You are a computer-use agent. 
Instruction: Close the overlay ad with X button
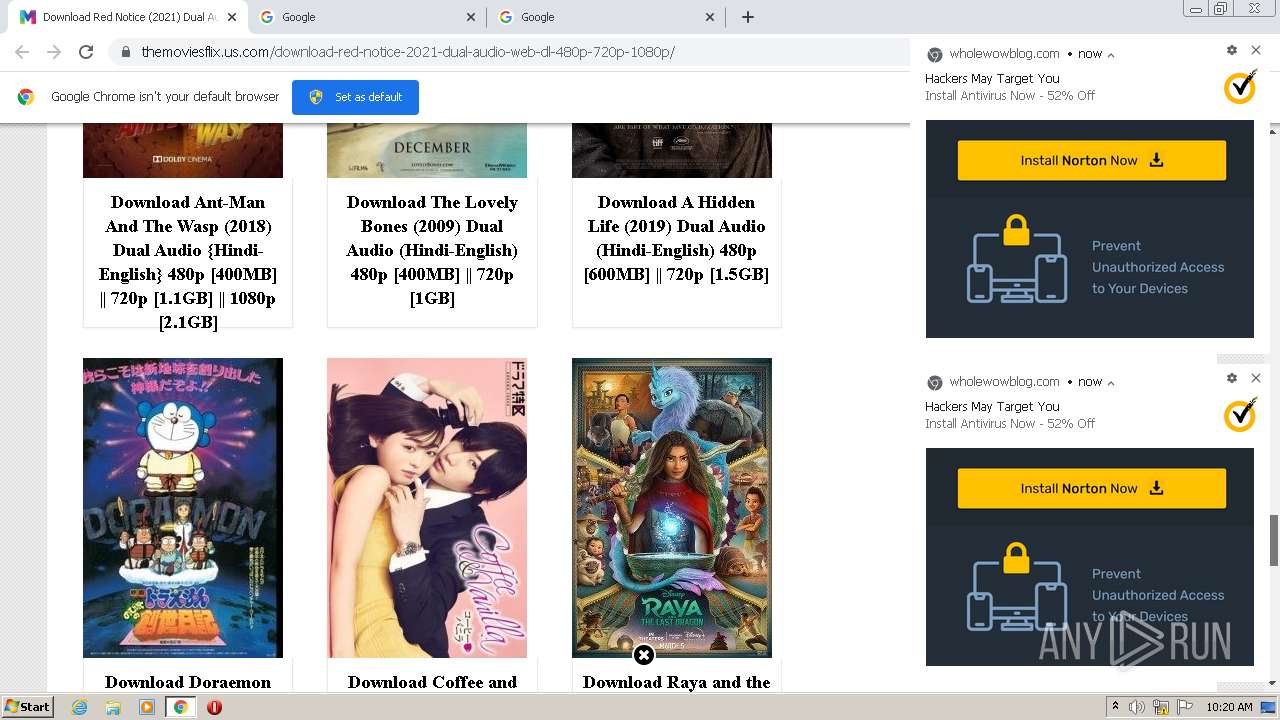click(644, 655)
